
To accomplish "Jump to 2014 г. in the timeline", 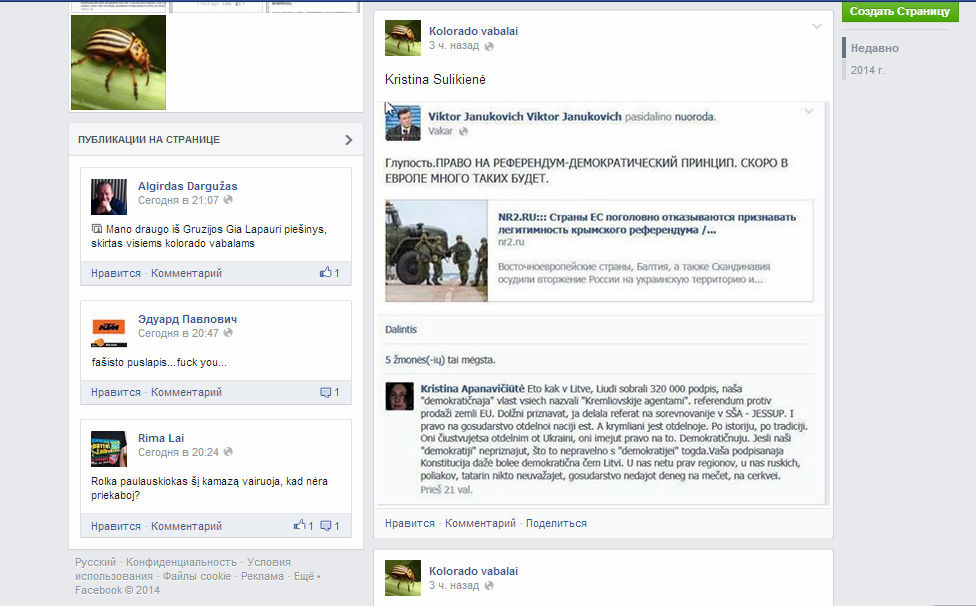I will [868, 70].
